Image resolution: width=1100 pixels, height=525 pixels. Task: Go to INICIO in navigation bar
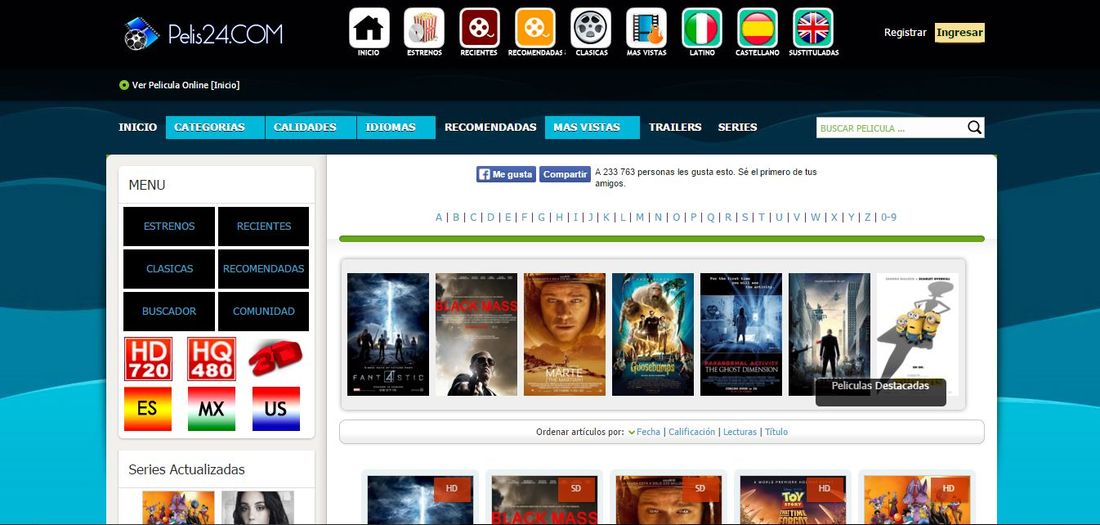tap(138, 127)
